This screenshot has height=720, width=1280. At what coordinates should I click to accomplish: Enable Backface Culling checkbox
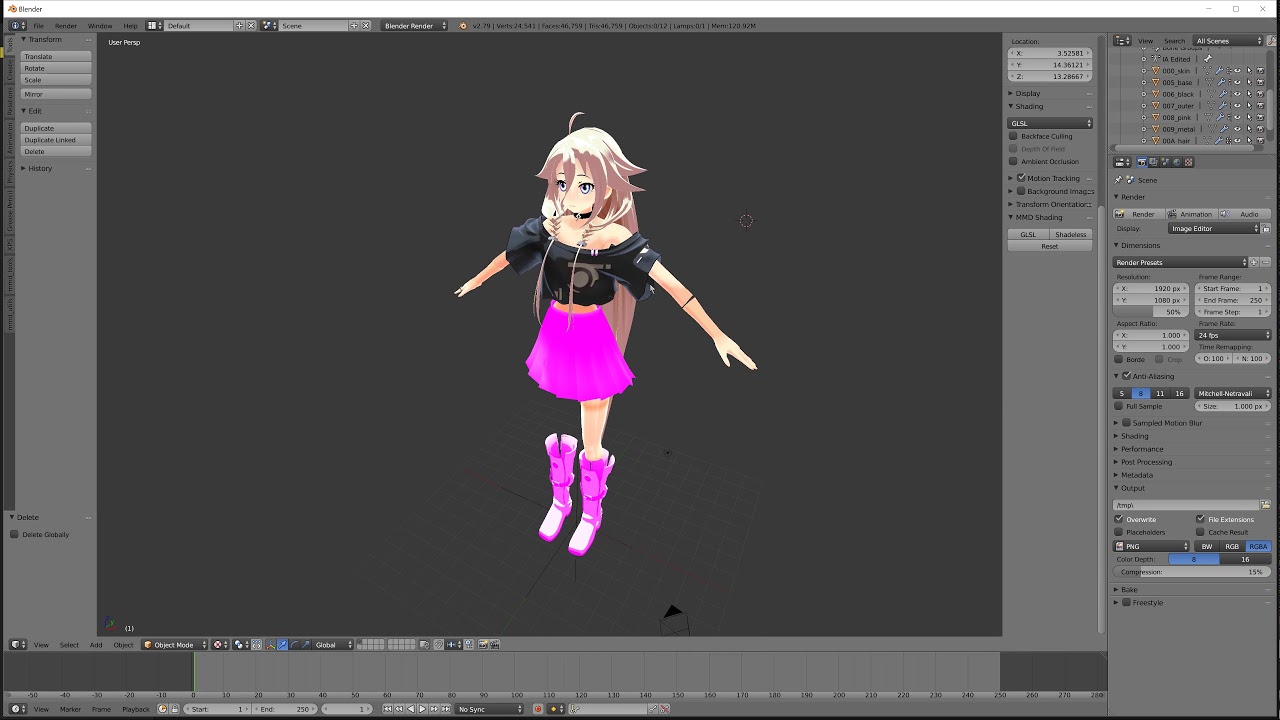pyautogui.click(x=1013, y=136)
